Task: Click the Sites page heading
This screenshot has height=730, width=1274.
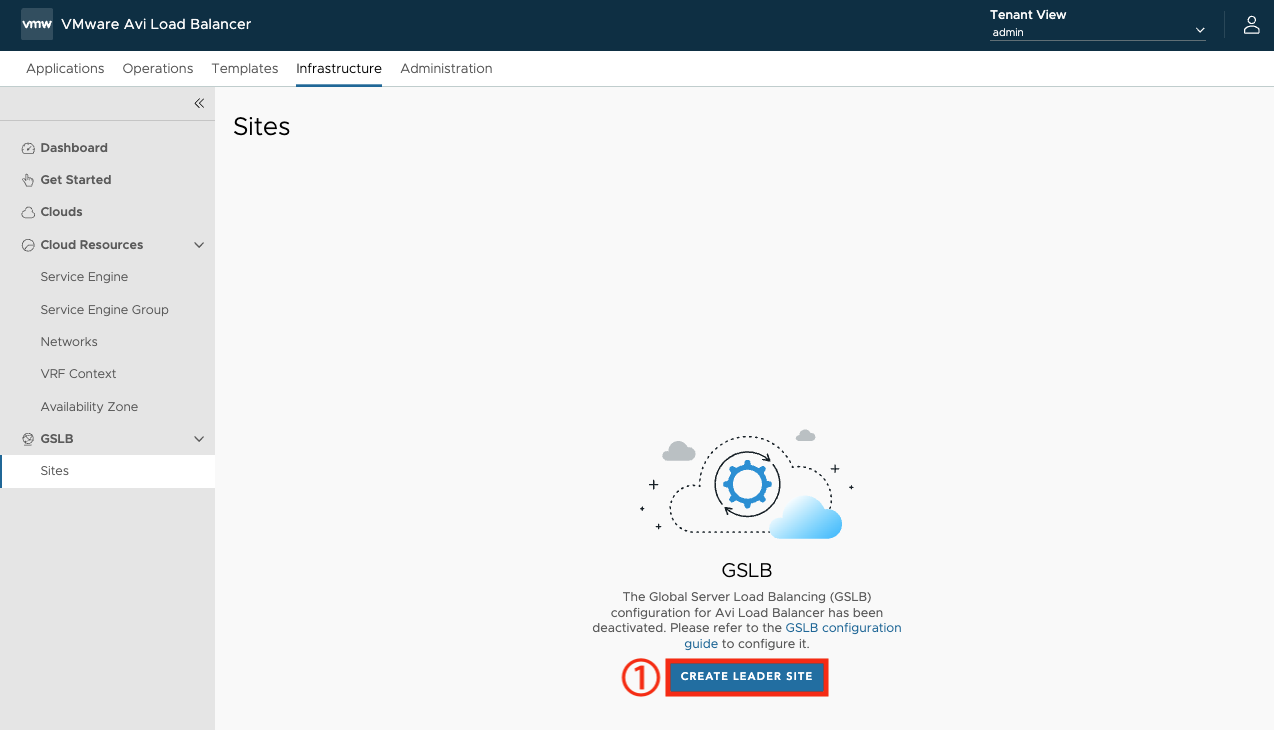Action: [x=262, y=127]
